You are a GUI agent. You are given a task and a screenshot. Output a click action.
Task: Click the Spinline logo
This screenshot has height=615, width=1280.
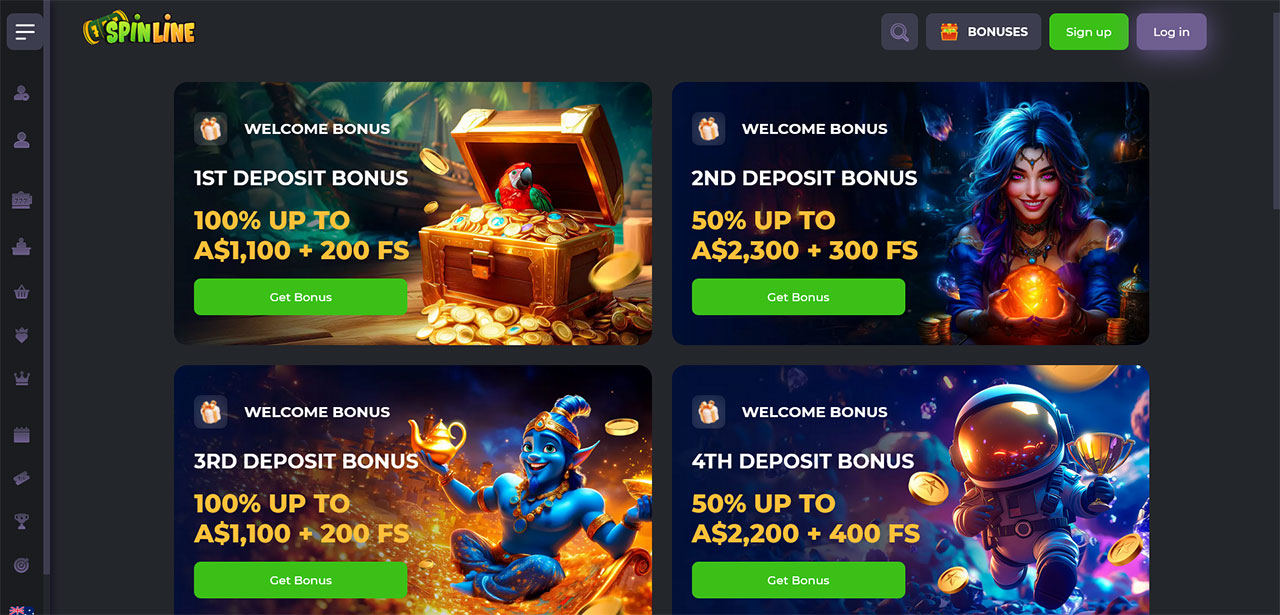click(x=139, y=29)
